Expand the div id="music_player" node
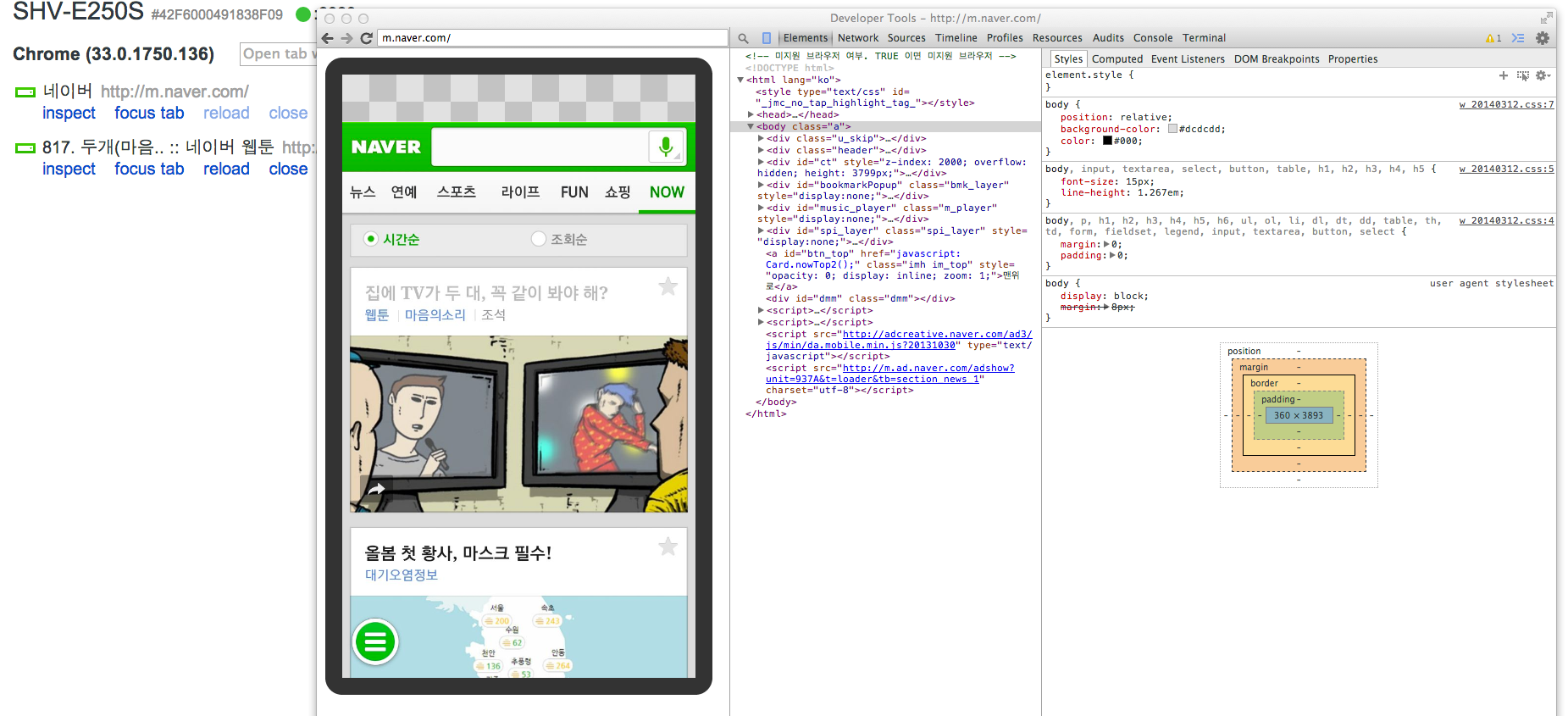Image resolution: width=1568 pixels, height=716 pixels. [761, 208]
